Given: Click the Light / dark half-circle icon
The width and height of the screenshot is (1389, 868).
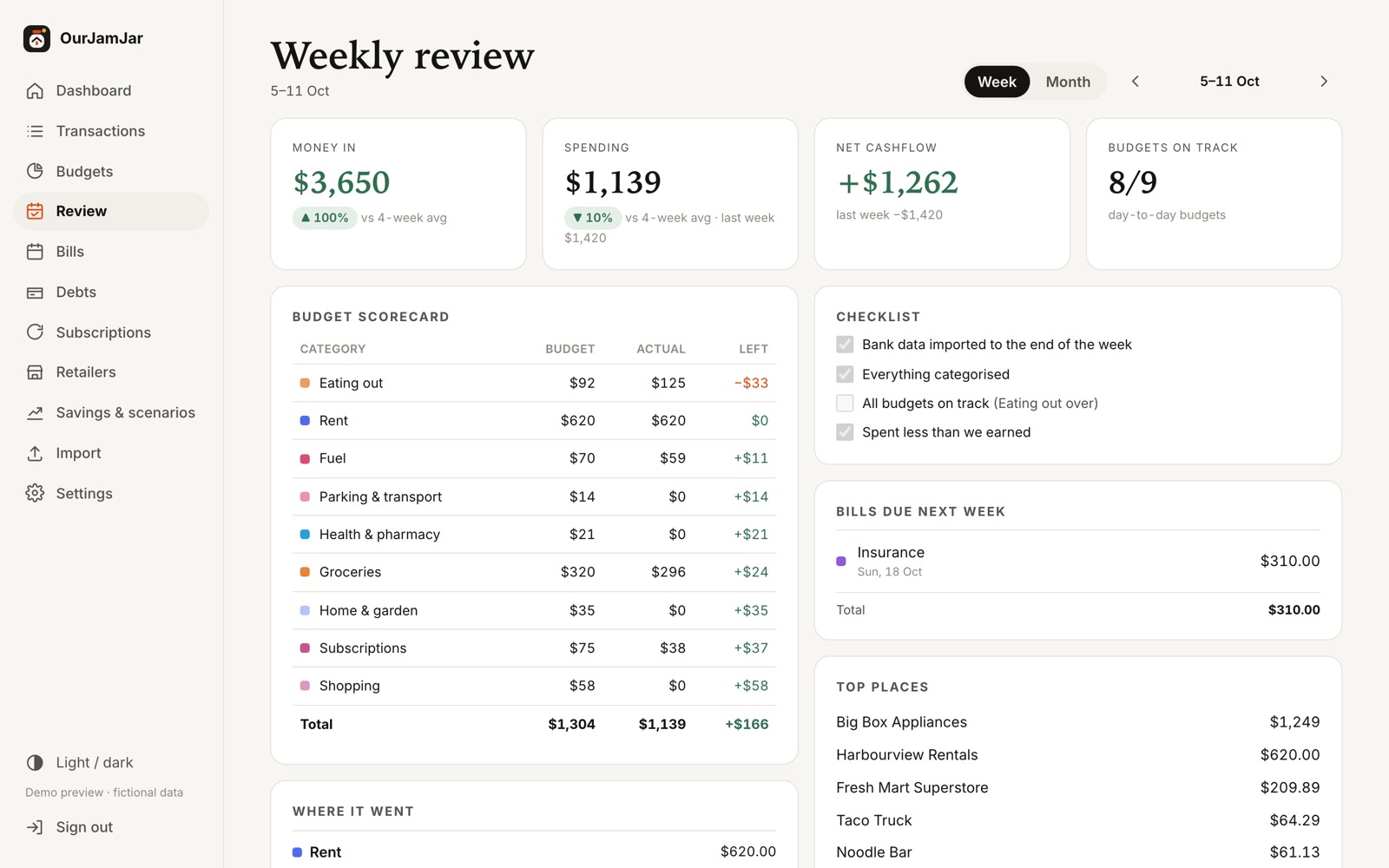Looking at the screenshot, I should click(x=35, y=763).
